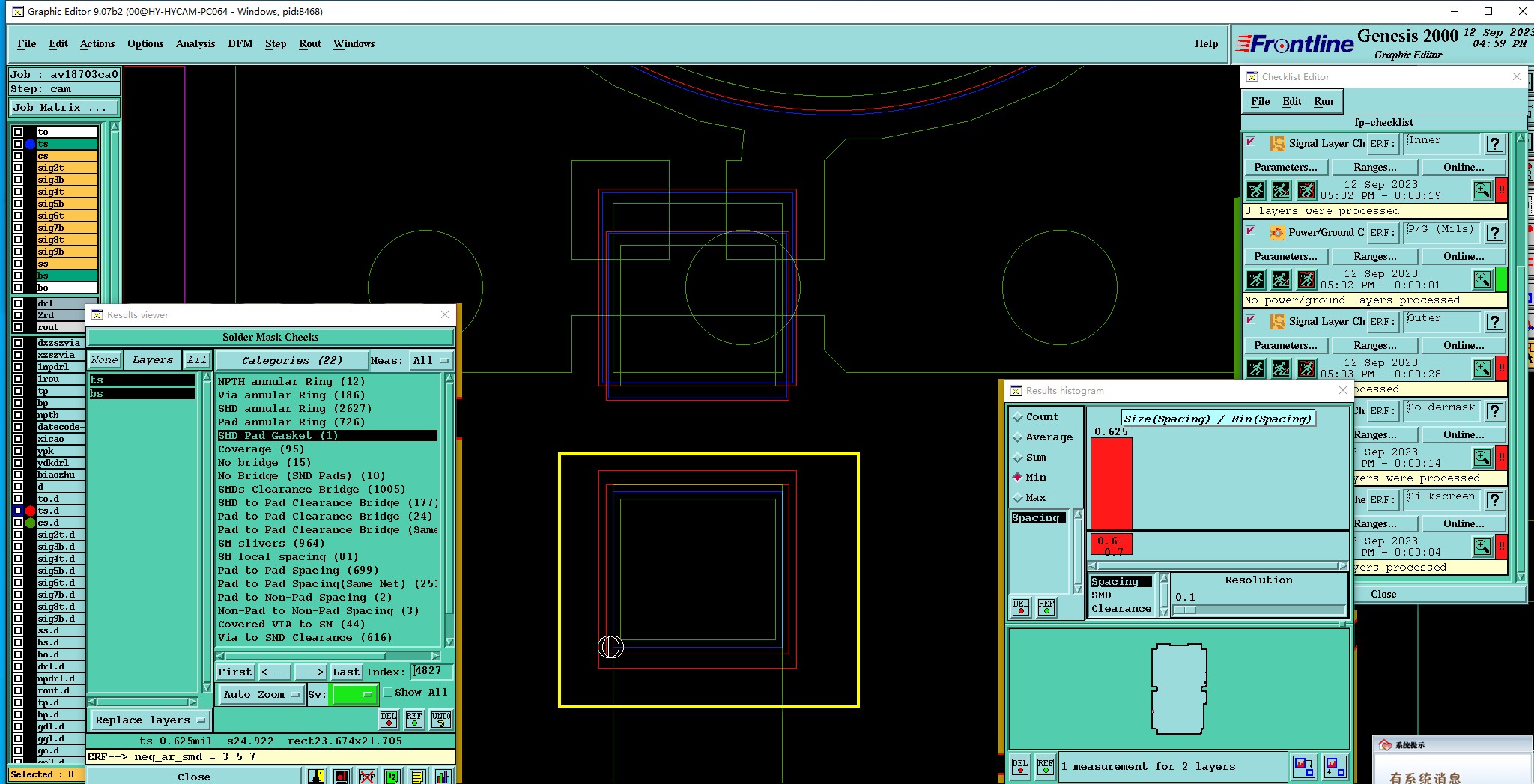1534x784 pixels.
Task: Click the red-symbol icon in Results viewer bottom bar
Action: 341,777
